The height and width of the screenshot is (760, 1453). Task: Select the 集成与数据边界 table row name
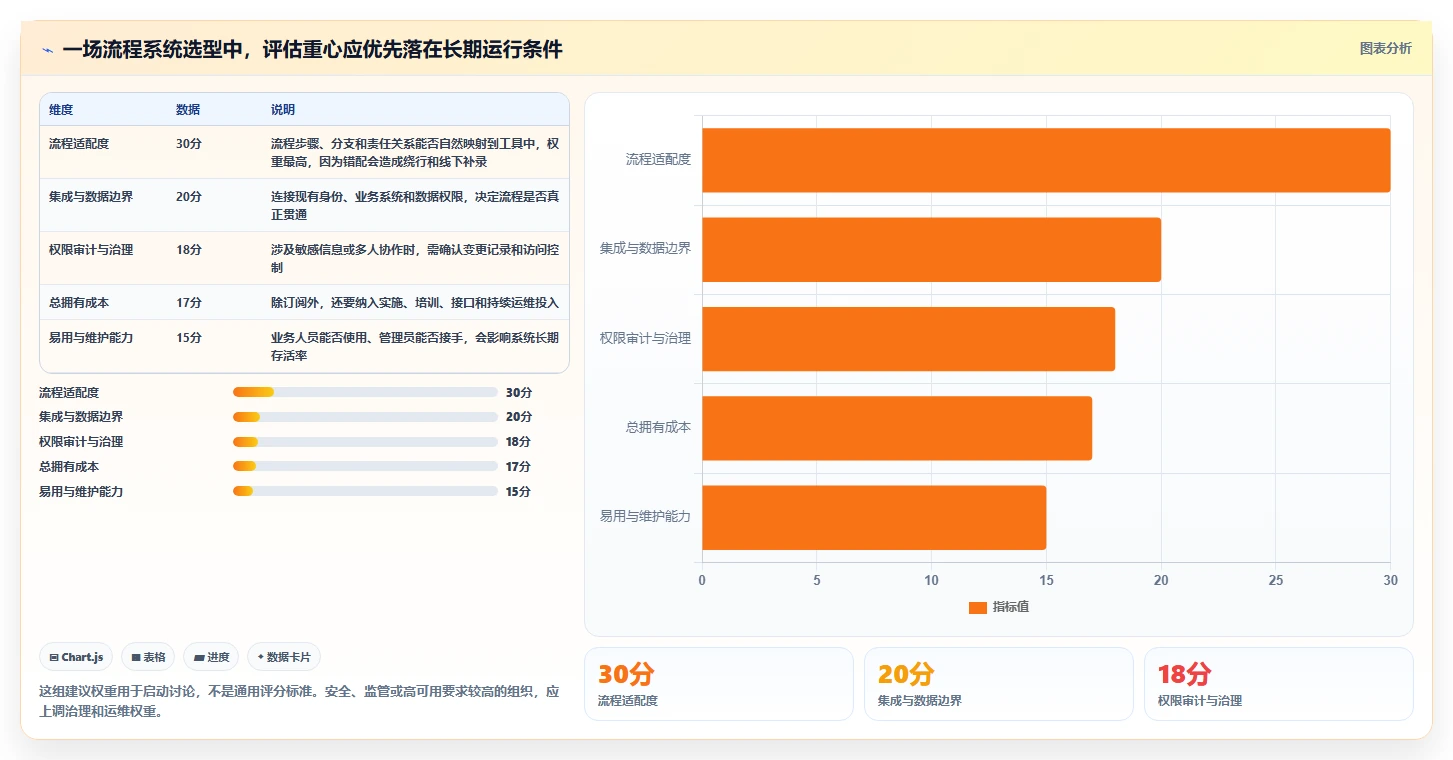(x=91, y=197)
